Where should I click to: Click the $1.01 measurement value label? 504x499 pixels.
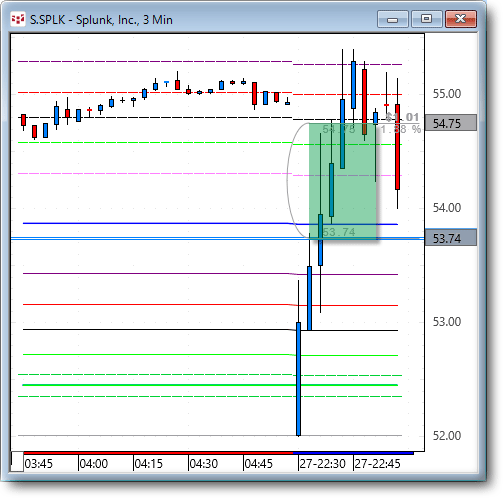[x=402, y=117]
